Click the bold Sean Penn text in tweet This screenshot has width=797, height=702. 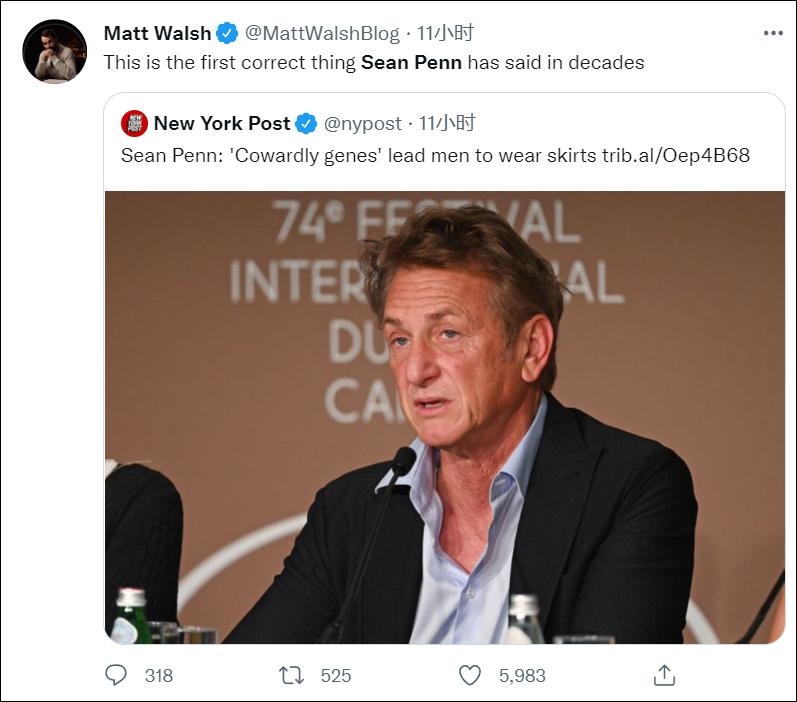coord(411,62)
